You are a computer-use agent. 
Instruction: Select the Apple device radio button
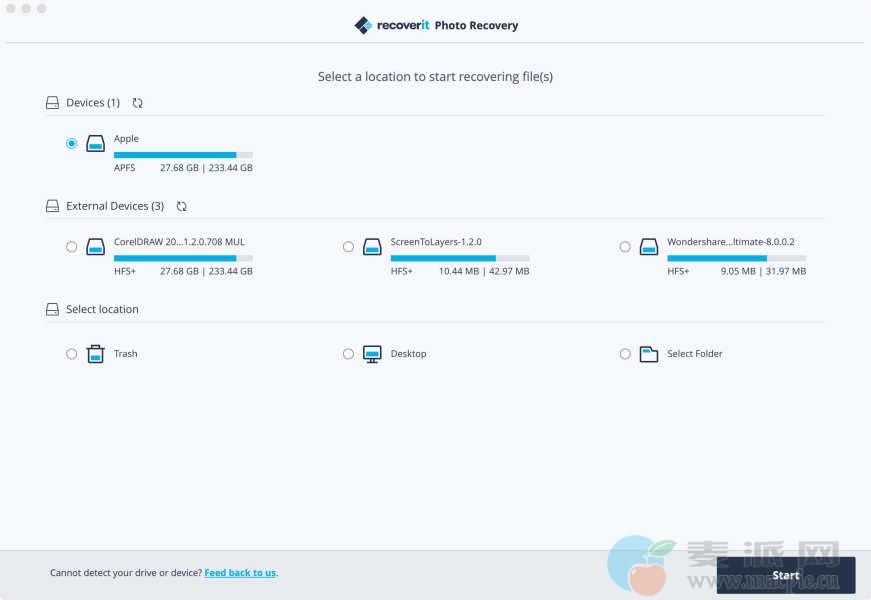coord(71,144)
